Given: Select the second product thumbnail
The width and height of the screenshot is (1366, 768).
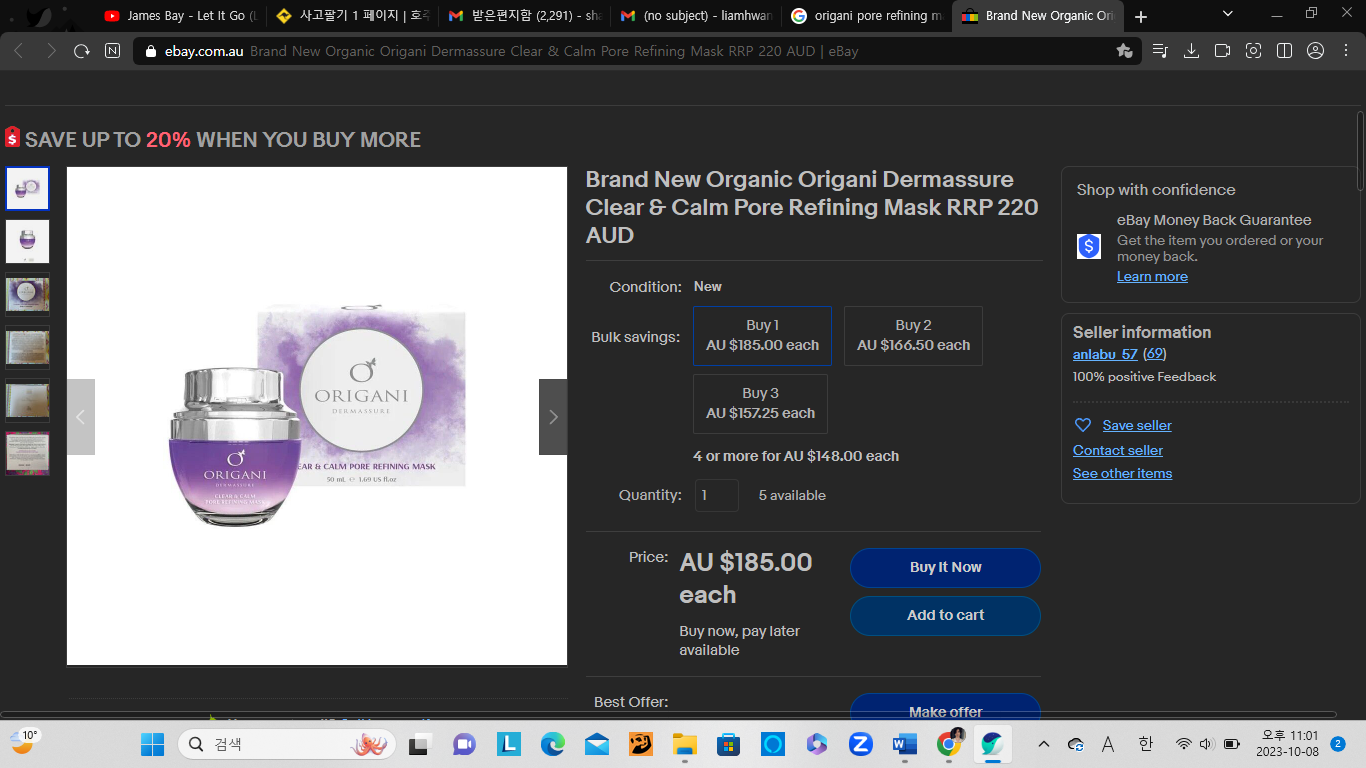Looking at the screenshot, I should [27, 241].
